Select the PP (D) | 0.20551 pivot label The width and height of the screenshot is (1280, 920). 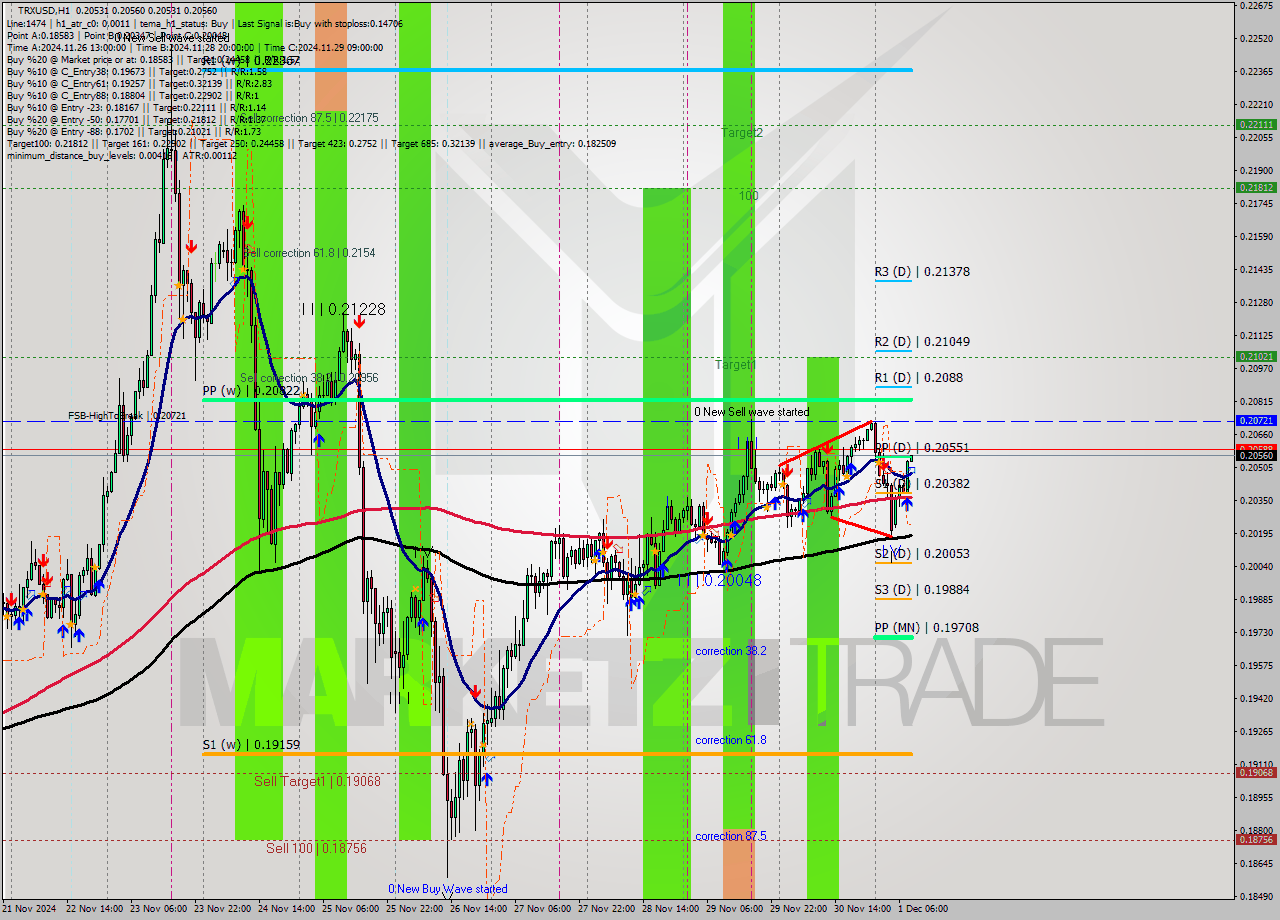point(922,447)
